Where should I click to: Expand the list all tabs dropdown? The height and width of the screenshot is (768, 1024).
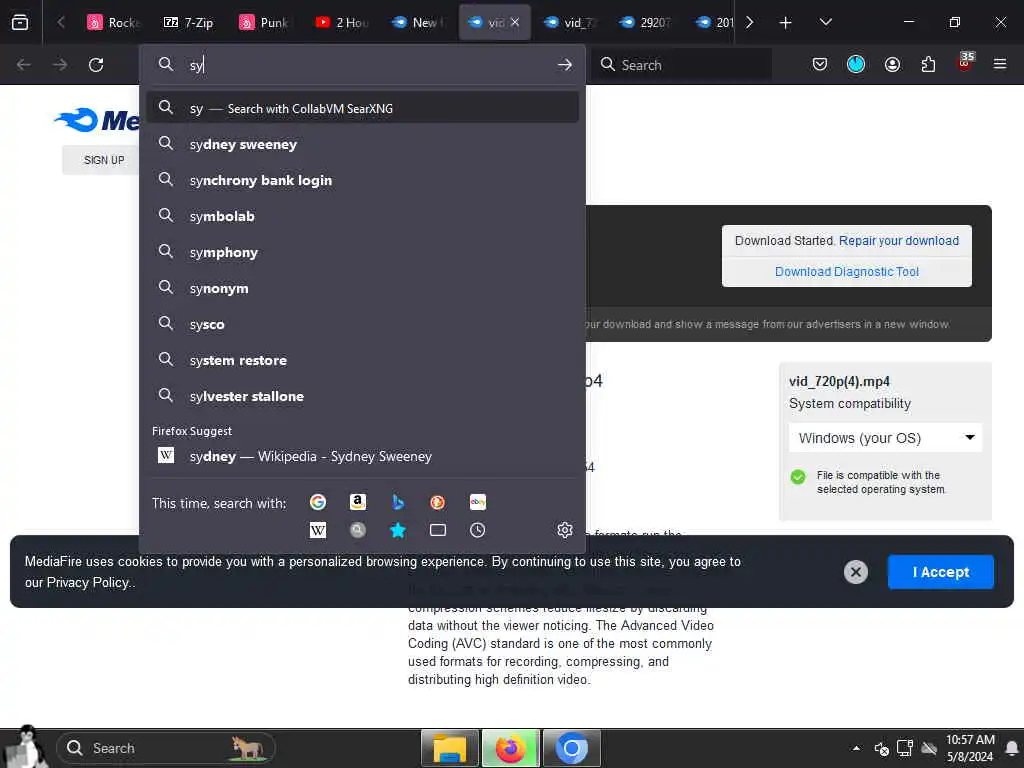(825, 23)
